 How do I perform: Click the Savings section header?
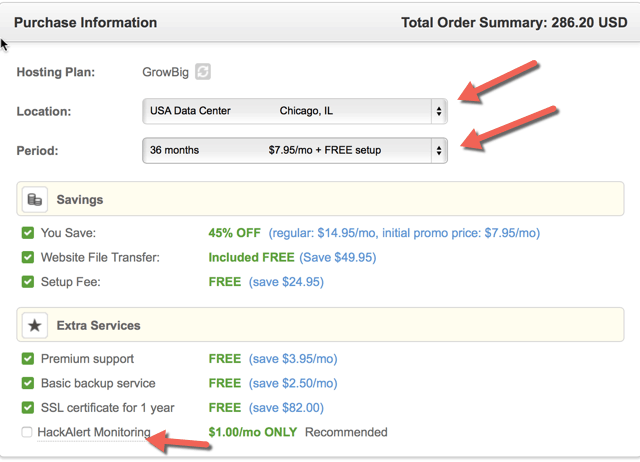click(x=320, y=199)
